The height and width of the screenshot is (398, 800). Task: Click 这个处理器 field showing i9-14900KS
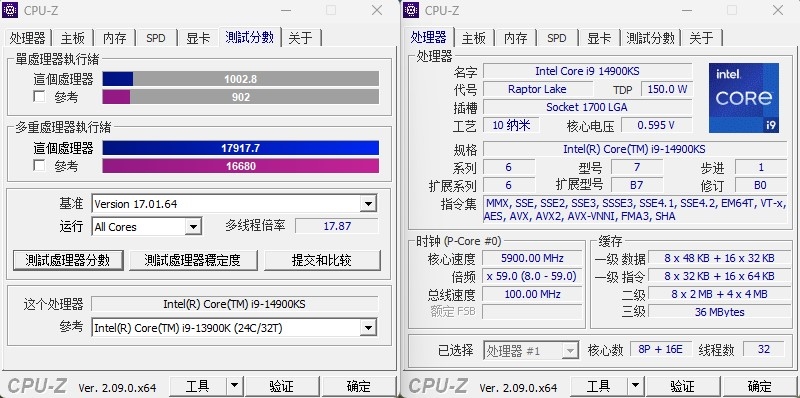pos(235,304)
